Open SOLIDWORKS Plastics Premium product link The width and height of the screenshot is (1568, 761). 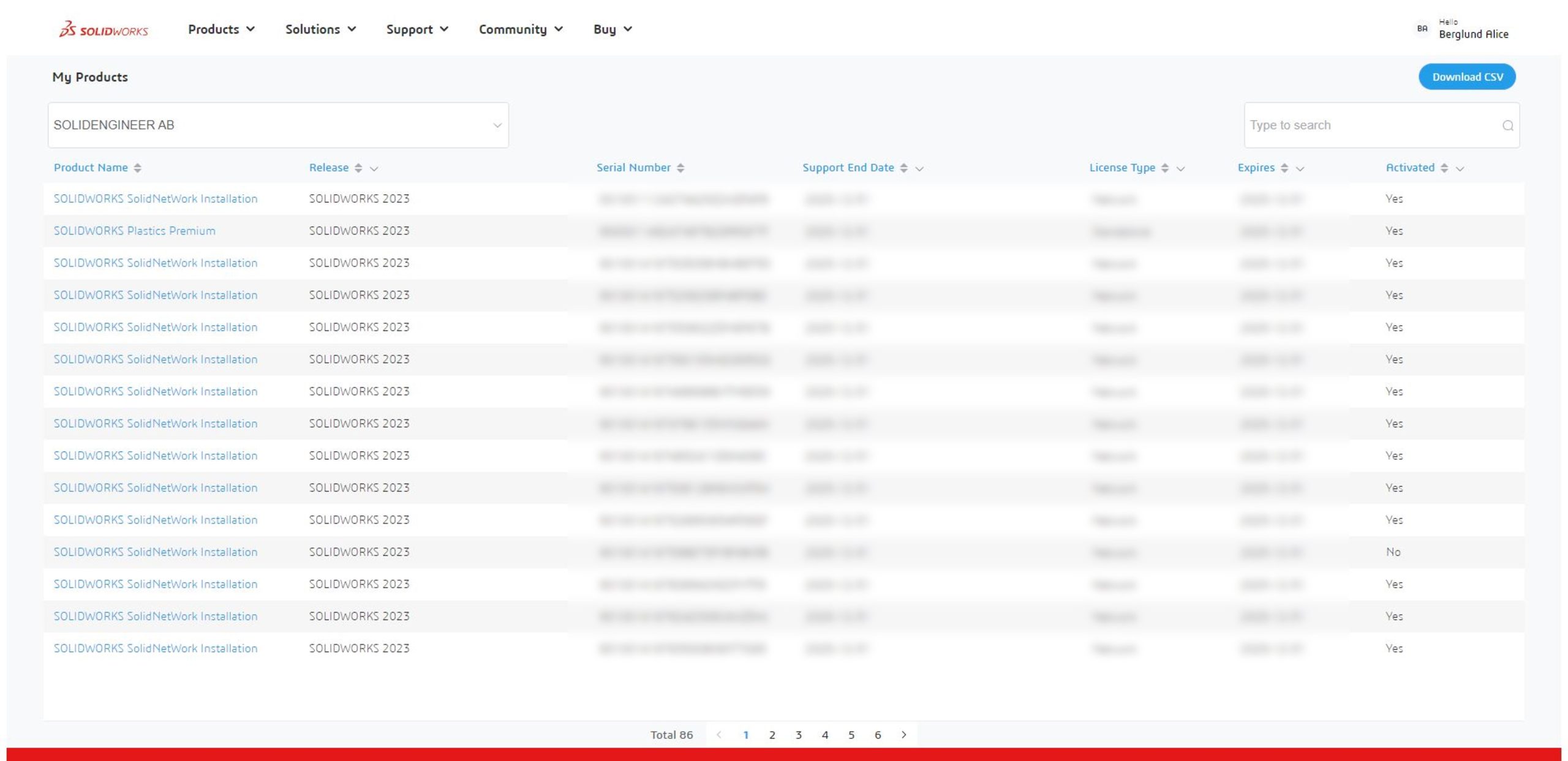coord(135,231)
